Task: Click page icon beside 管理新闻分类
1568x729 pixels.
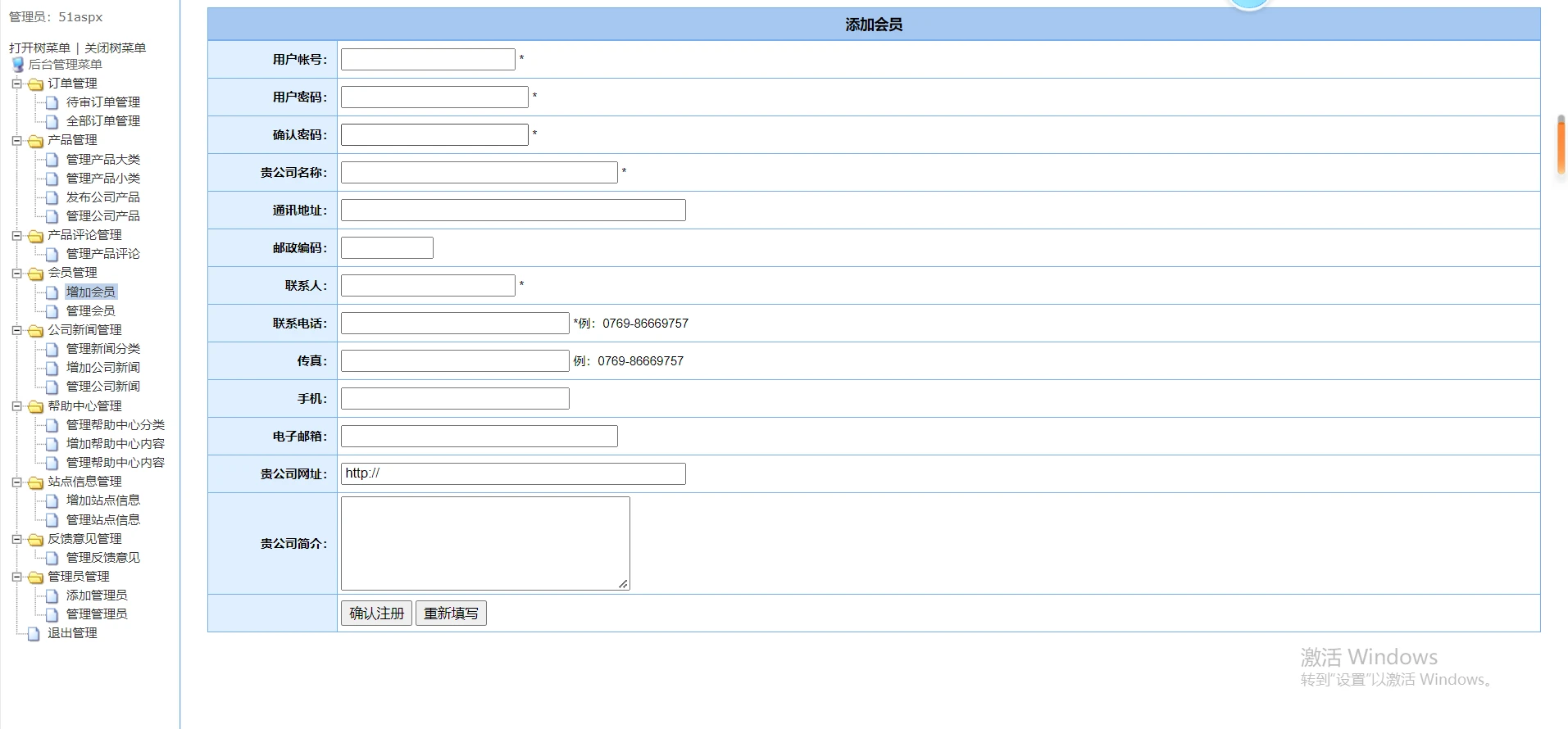Action: [x=52, y=349]
